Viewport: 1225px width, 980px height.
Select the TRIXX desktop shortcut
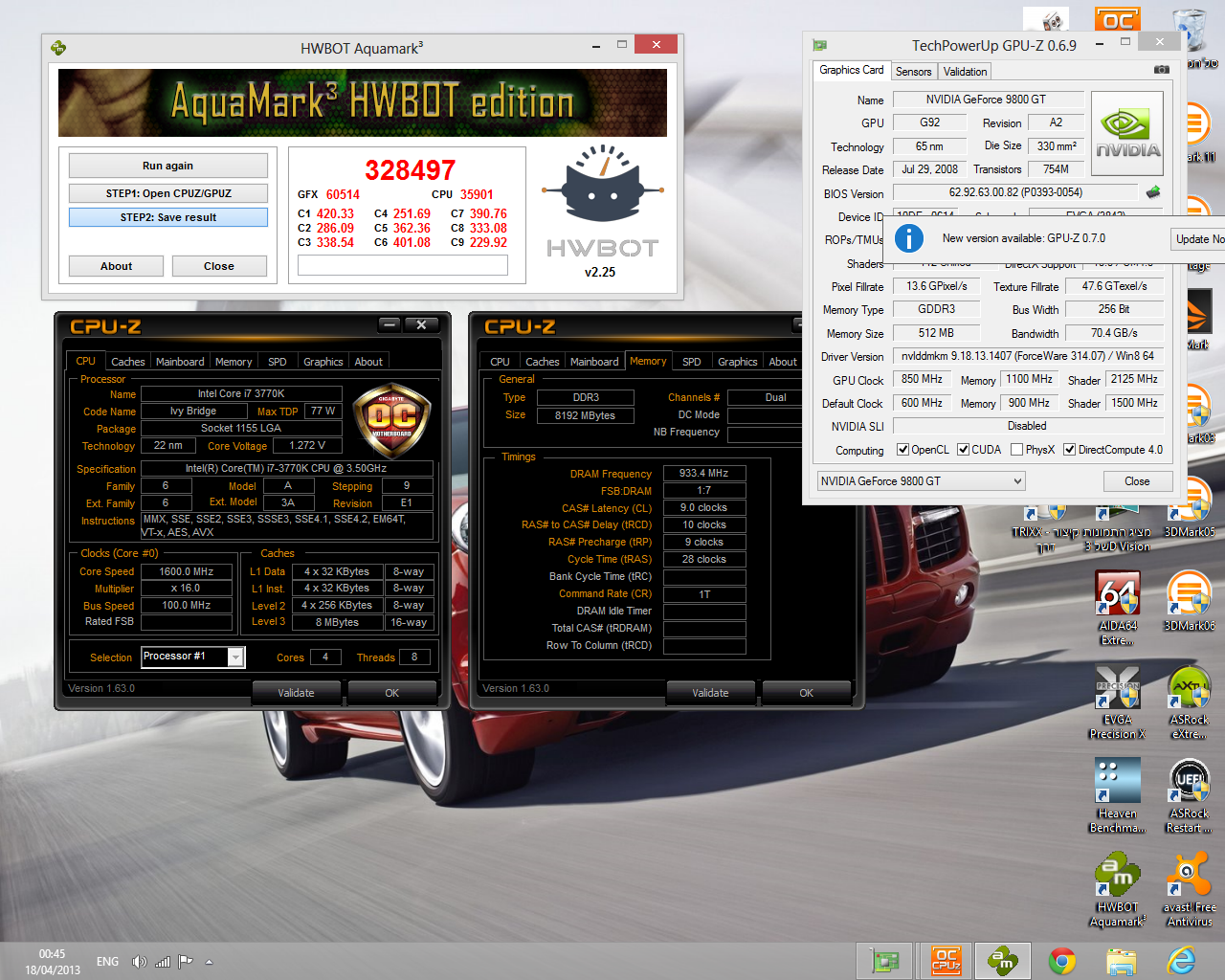point(1043,528)
